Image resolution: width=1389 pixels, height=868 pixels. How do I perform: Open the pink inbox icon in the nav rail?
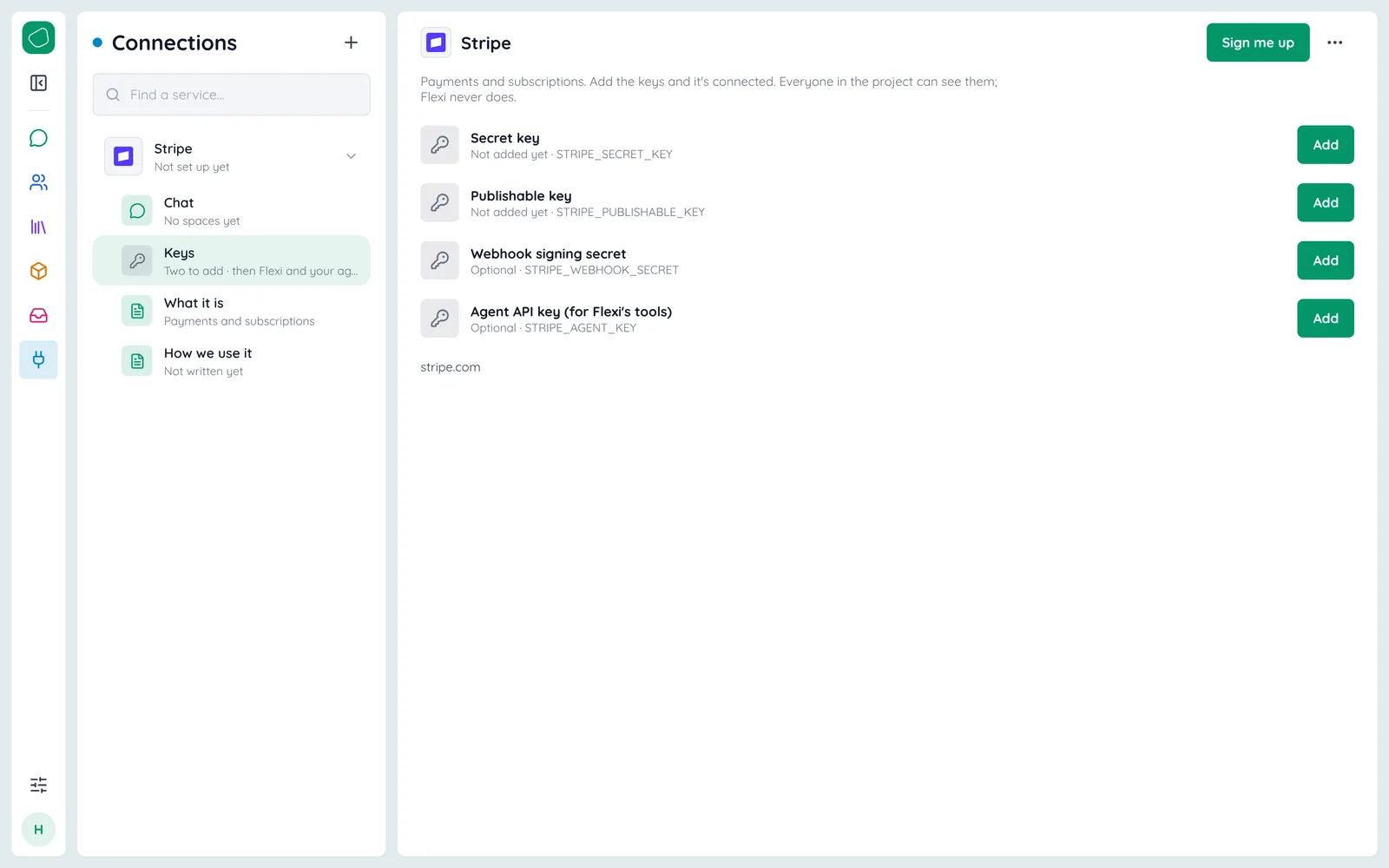pos(38,315)
